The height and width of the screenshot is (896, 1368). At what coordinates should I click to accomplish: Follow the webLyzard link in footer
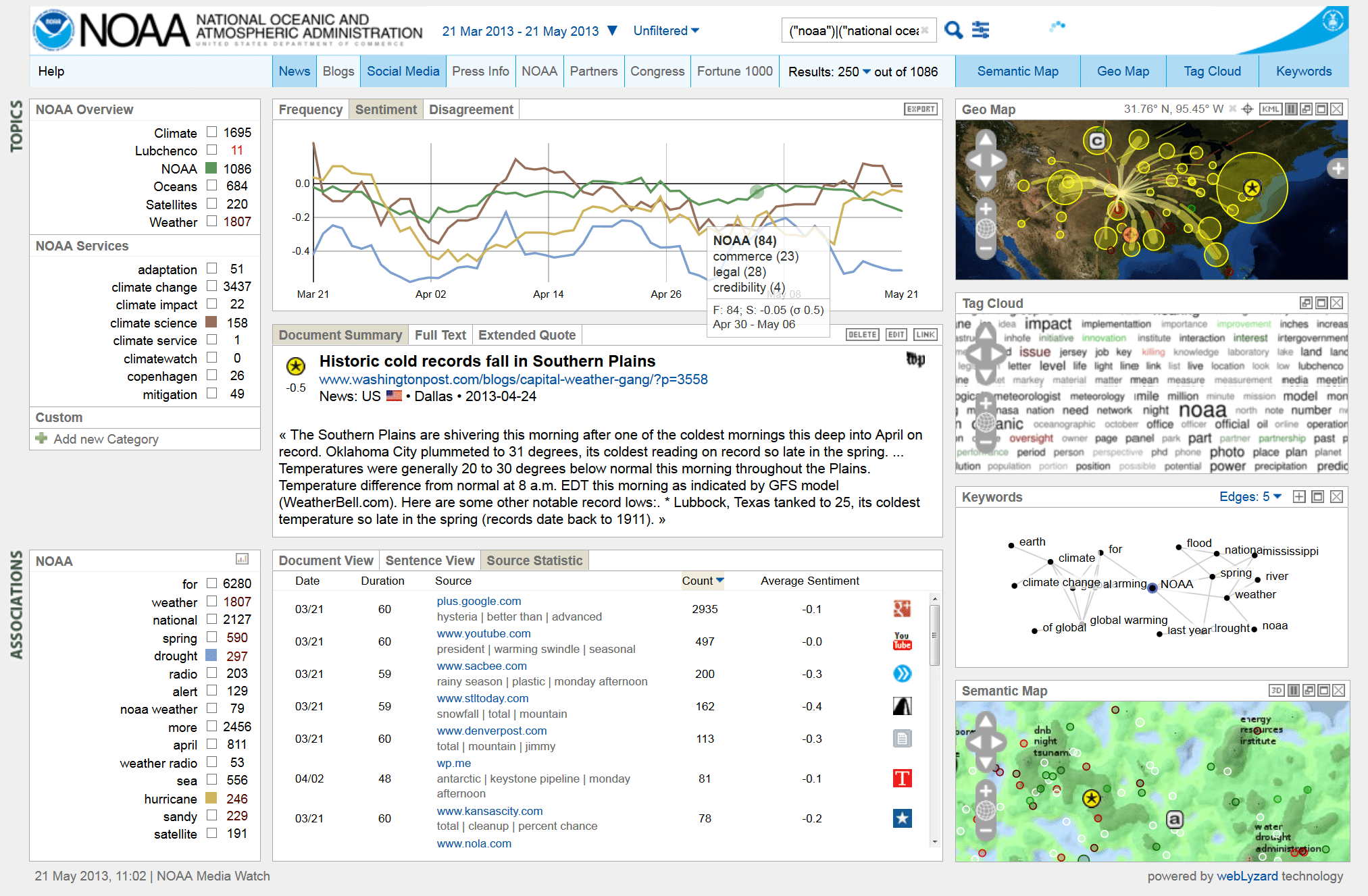pyautogui.click(x=1247, y=876)
